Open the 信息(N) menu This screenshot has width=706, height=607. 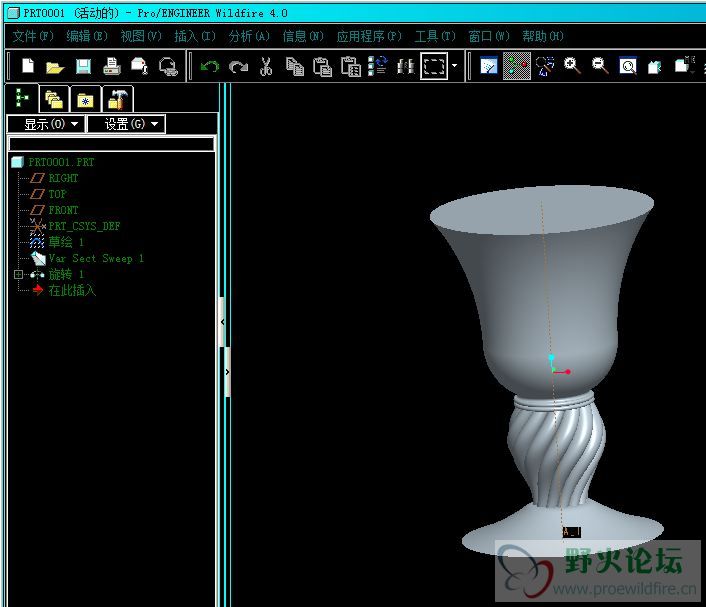(x=303, y=36)
